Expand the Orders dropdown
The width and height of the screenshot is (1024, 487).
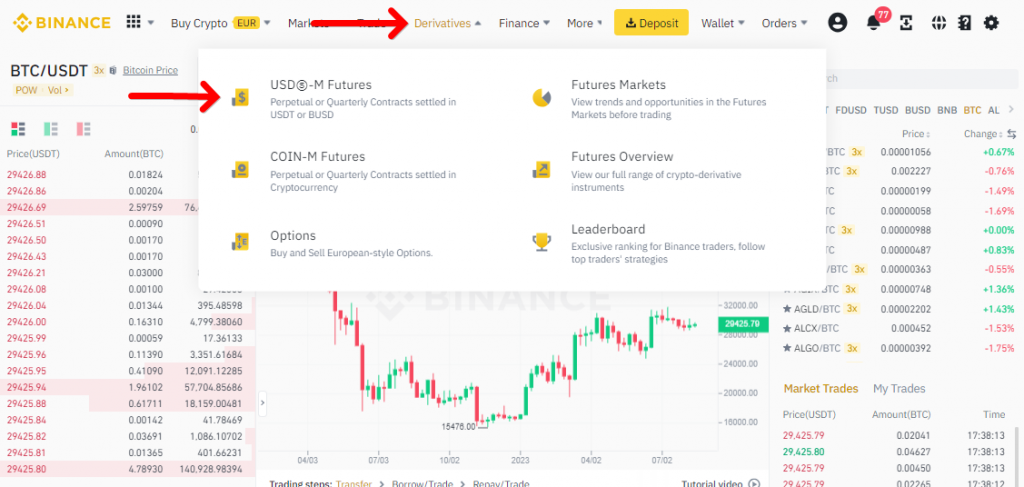tap(784, 23)
